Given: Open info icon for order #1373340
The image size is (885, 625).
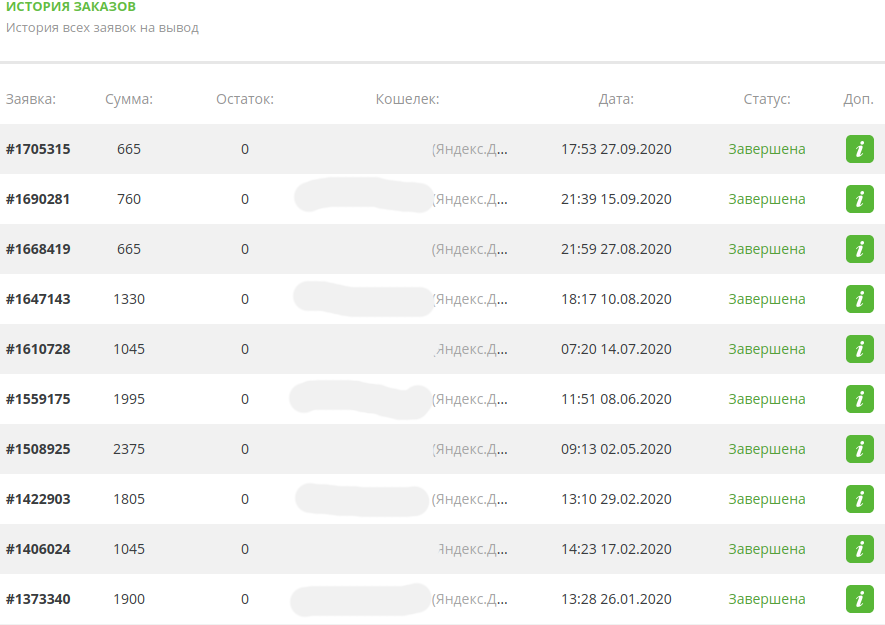Looking at the screenshot, I should pyautogui.click(x=859, y=599).
